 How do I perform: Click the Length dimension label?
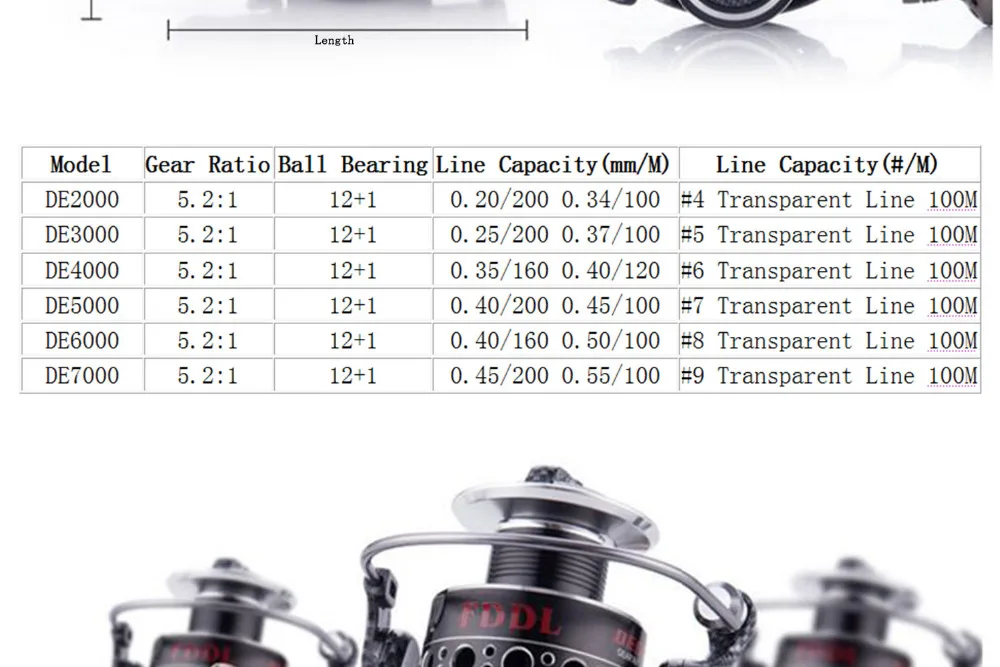(x=334, y=40)
